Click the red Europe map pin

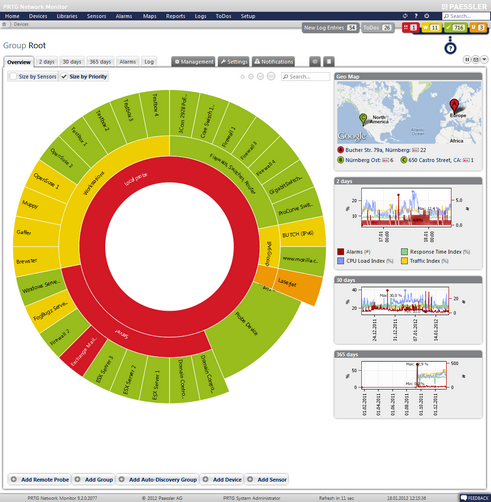[x=454, y=106]
